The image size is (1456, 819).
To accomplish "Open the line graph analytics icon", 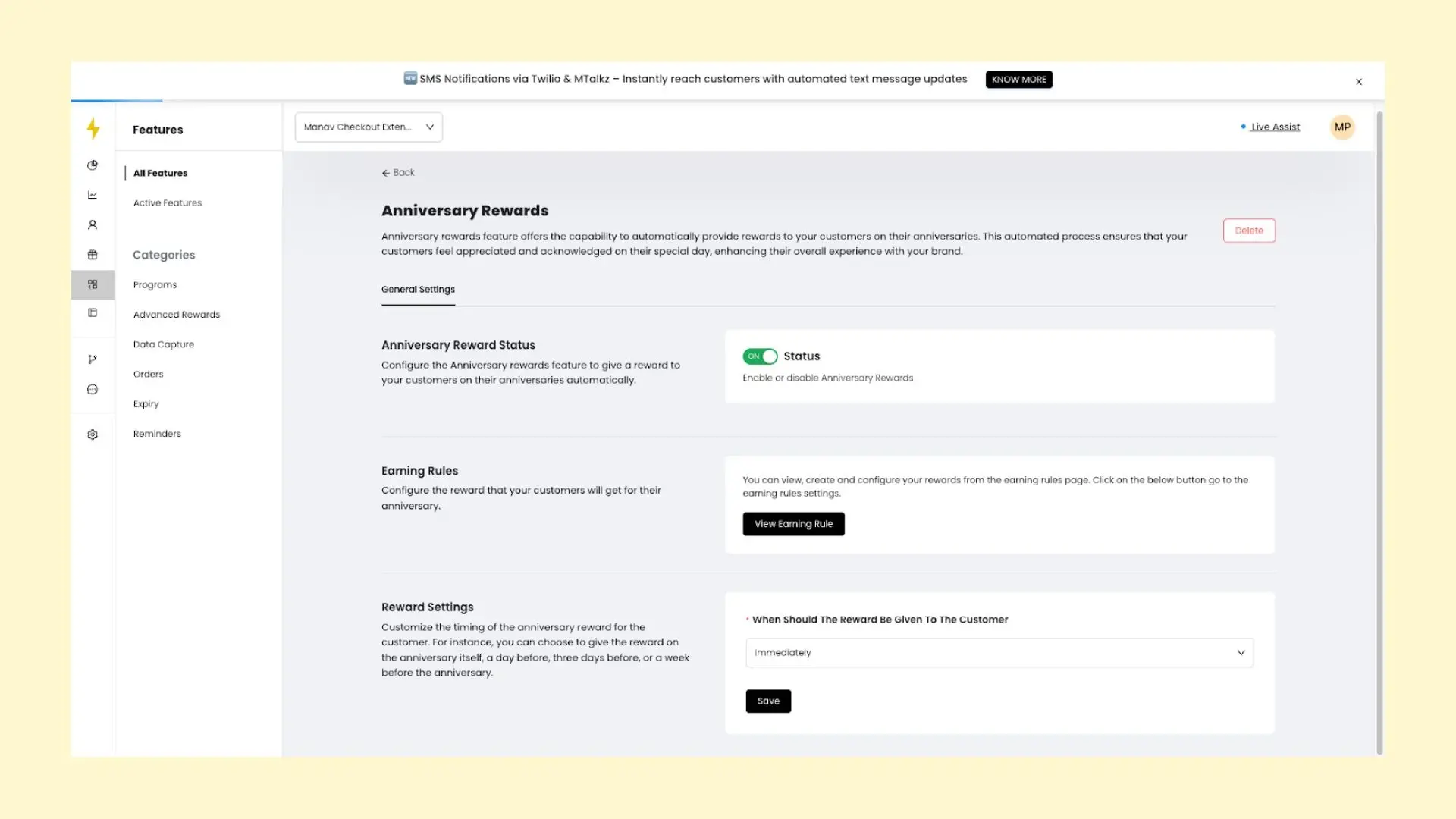I will [93, 195].
